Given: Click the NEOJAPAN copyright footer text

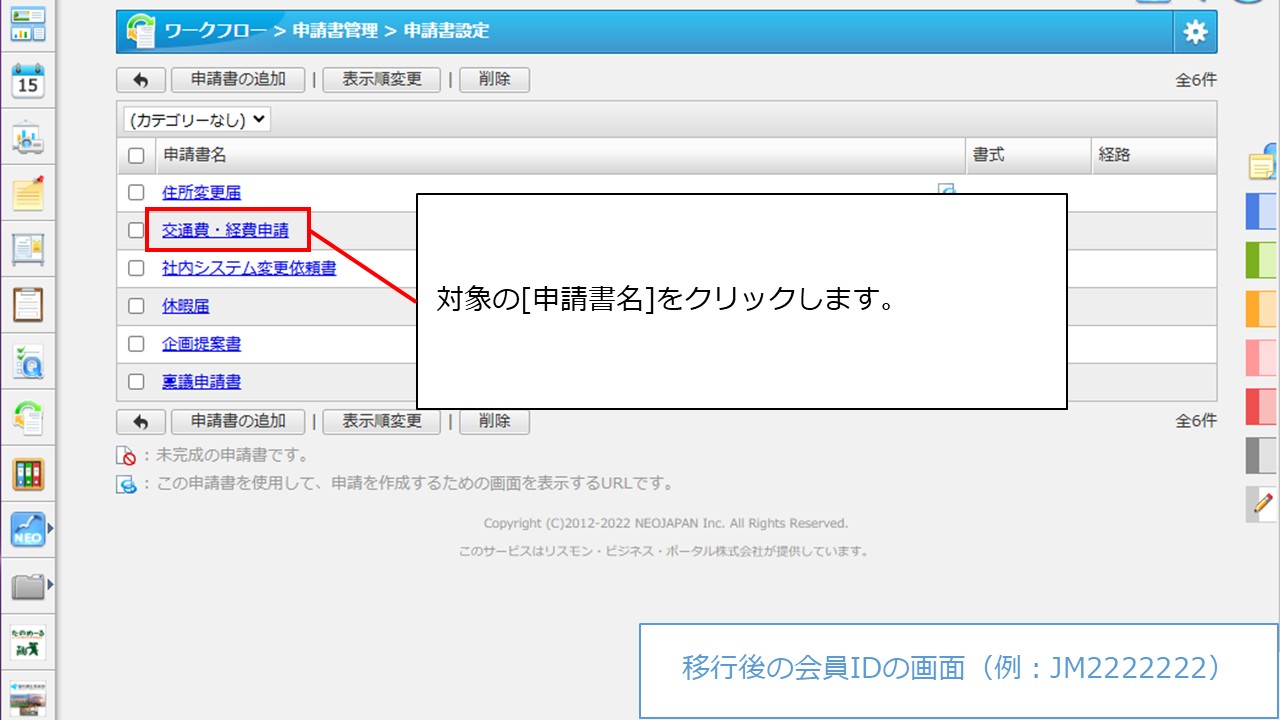Looking at the screenshot, I should click(x=666, y=523).
